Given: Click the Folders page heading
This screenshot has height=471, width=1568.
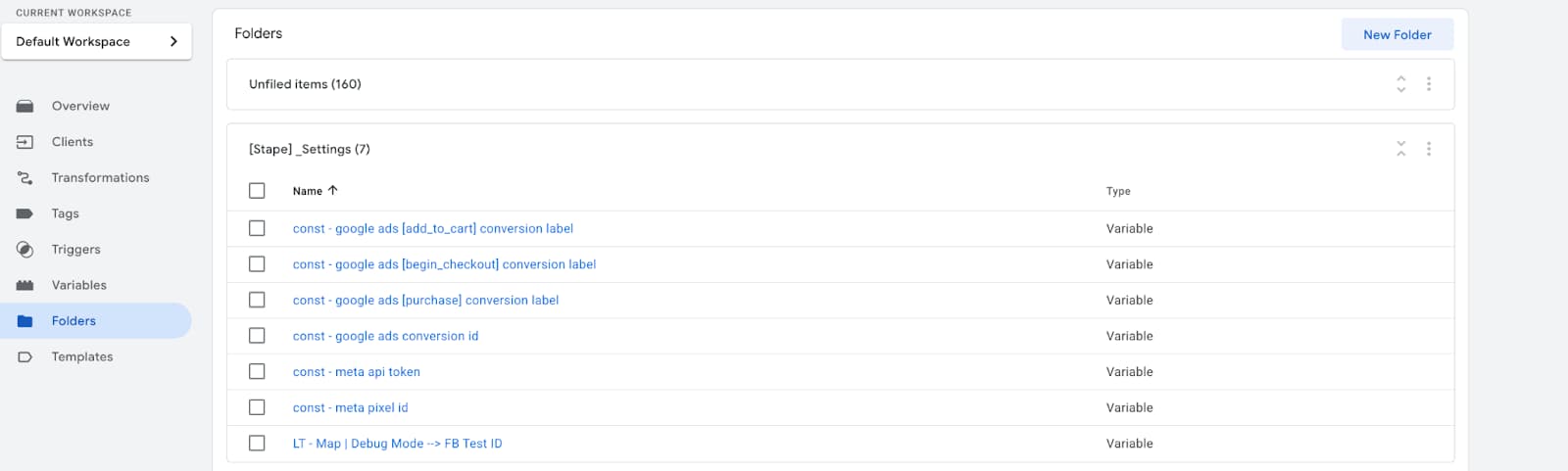Looking at the screenshot, I should (x=258, y=33).
